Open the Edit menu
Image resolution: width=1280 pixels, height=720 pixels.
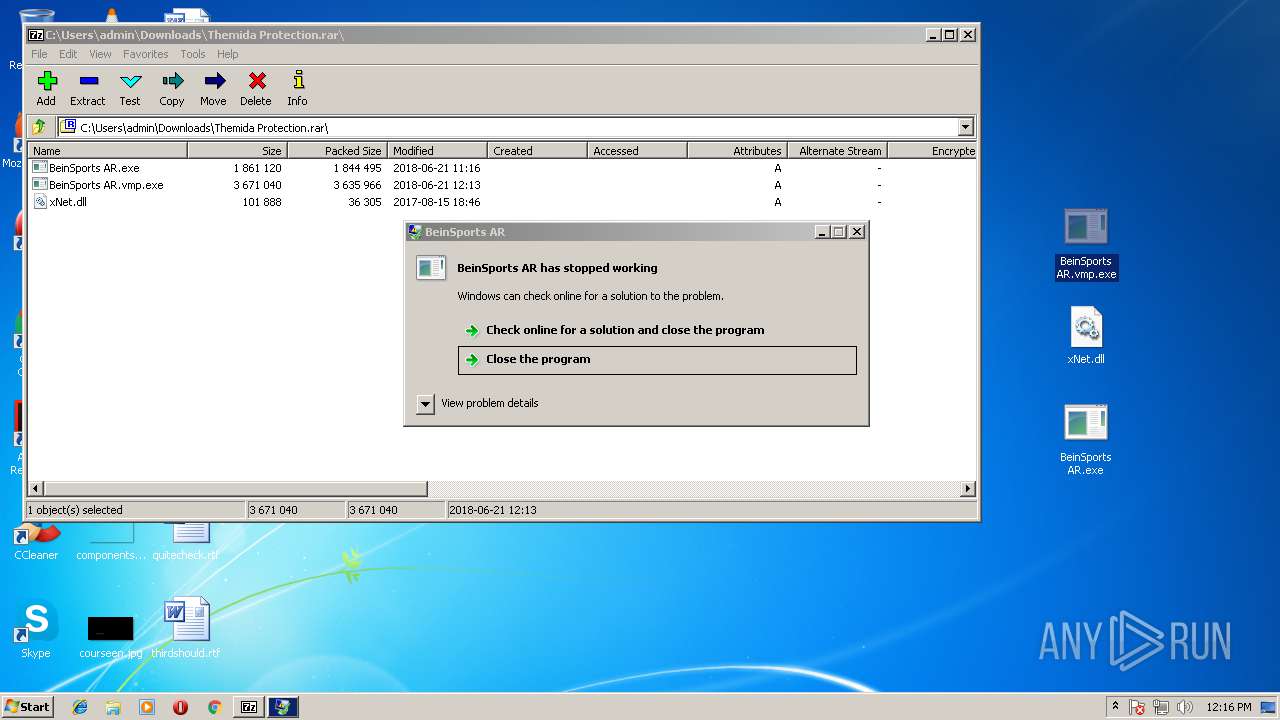[x=68, y=54]
